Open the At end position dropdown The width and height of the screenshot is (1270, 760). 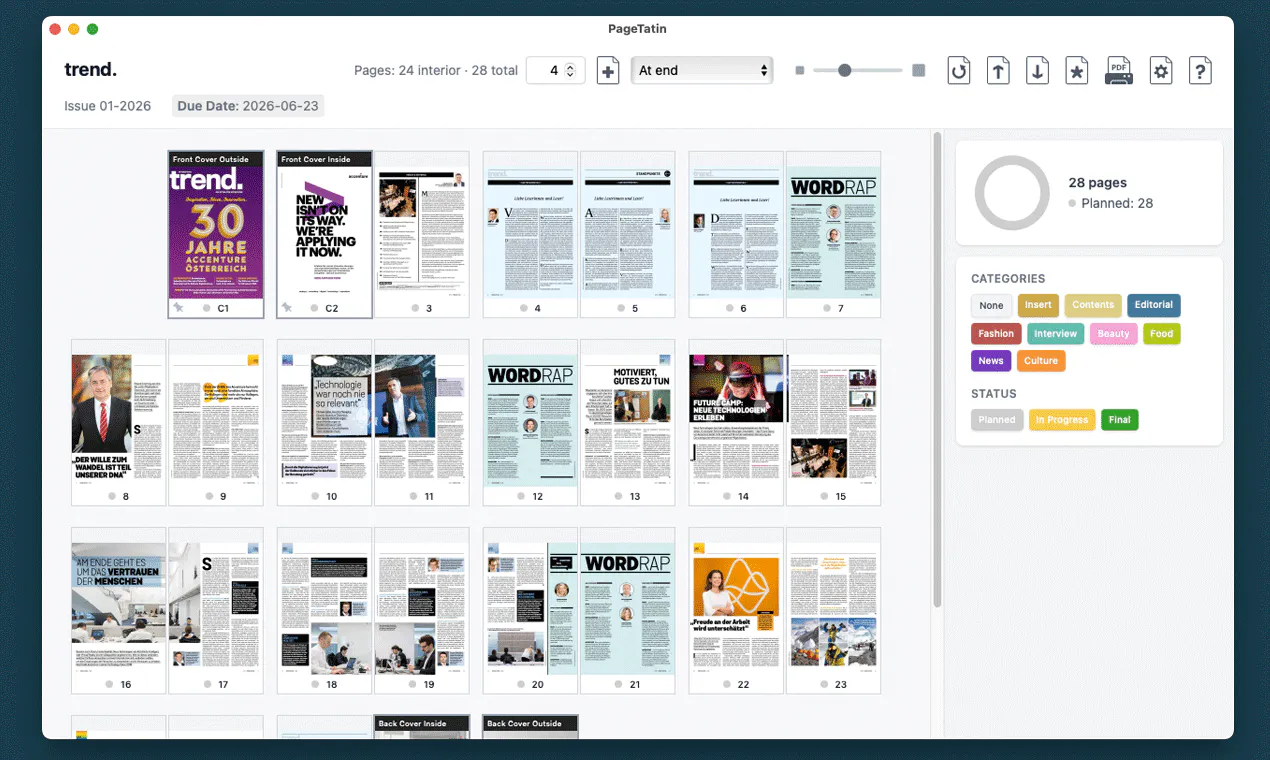702,70
